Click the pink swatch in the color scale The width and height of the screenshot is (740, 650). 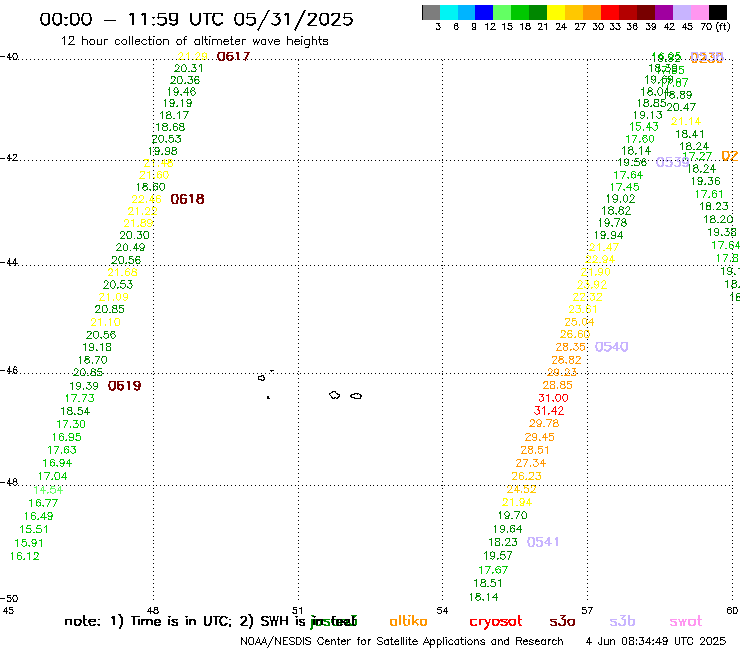699,12
